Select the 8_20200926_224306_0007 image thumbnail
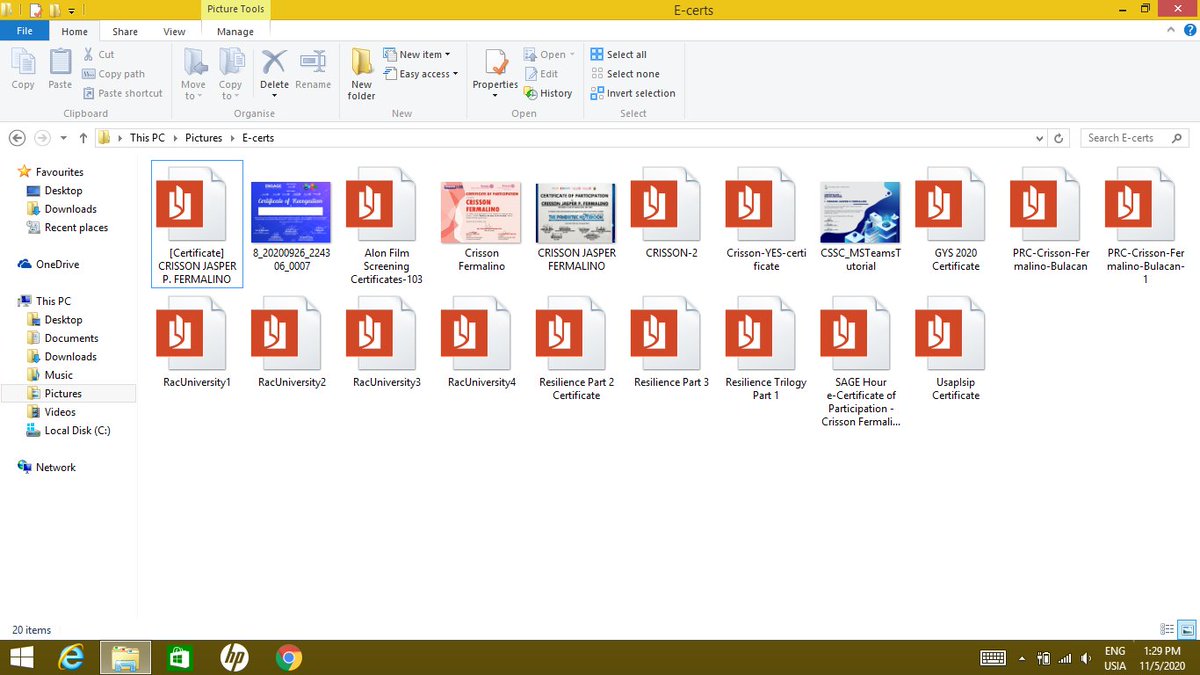 (x=290, y=212)
